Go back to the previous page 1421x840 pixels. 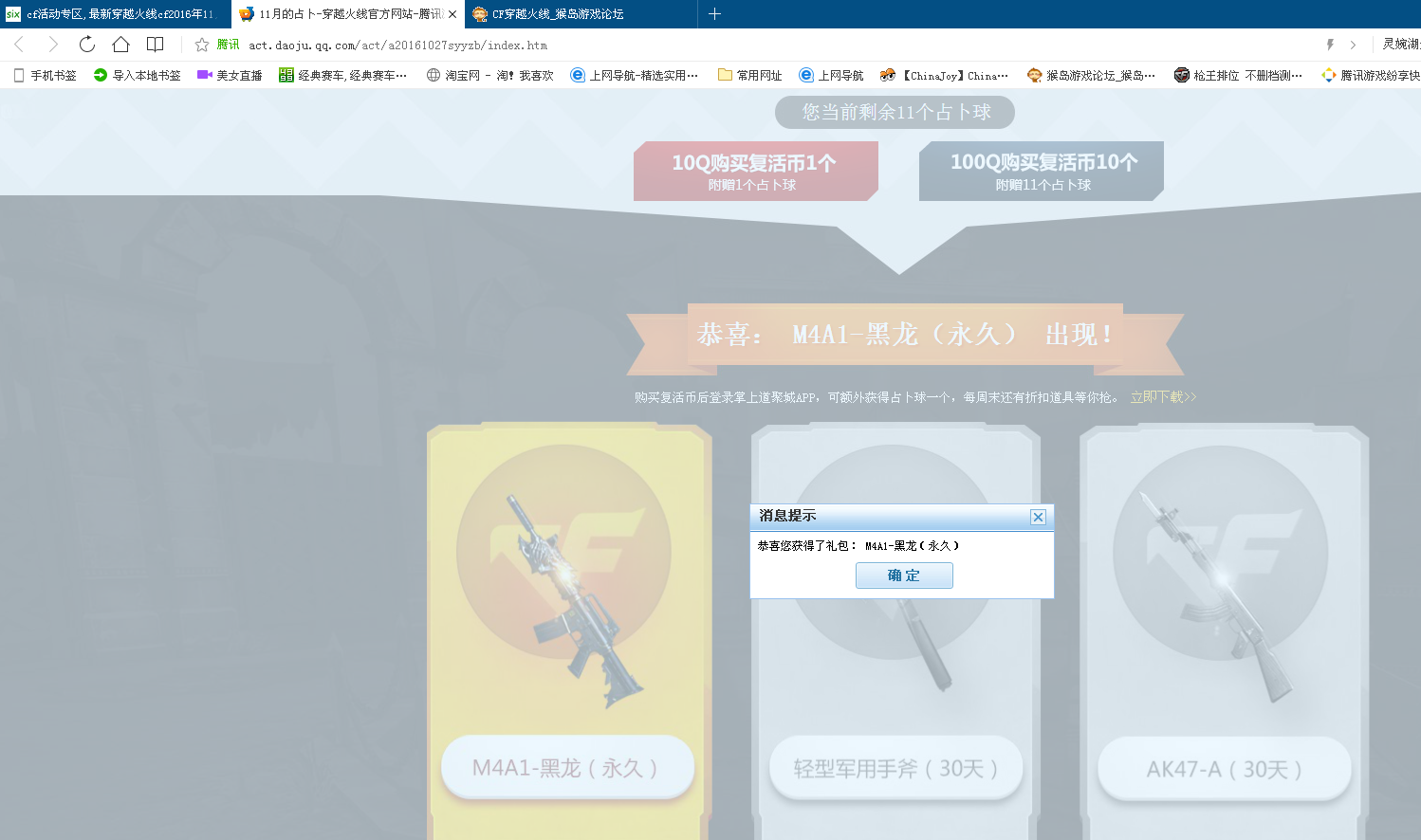point(19,45)
